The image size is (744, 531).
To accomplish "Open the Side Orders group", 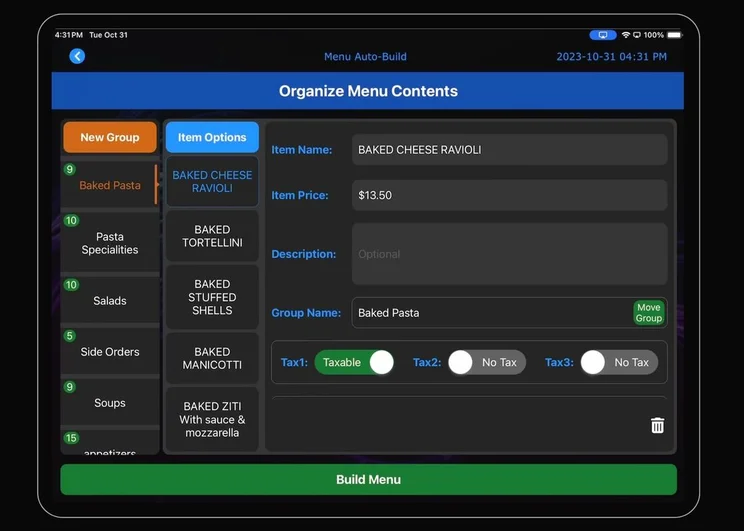I will tap(110, 351).
